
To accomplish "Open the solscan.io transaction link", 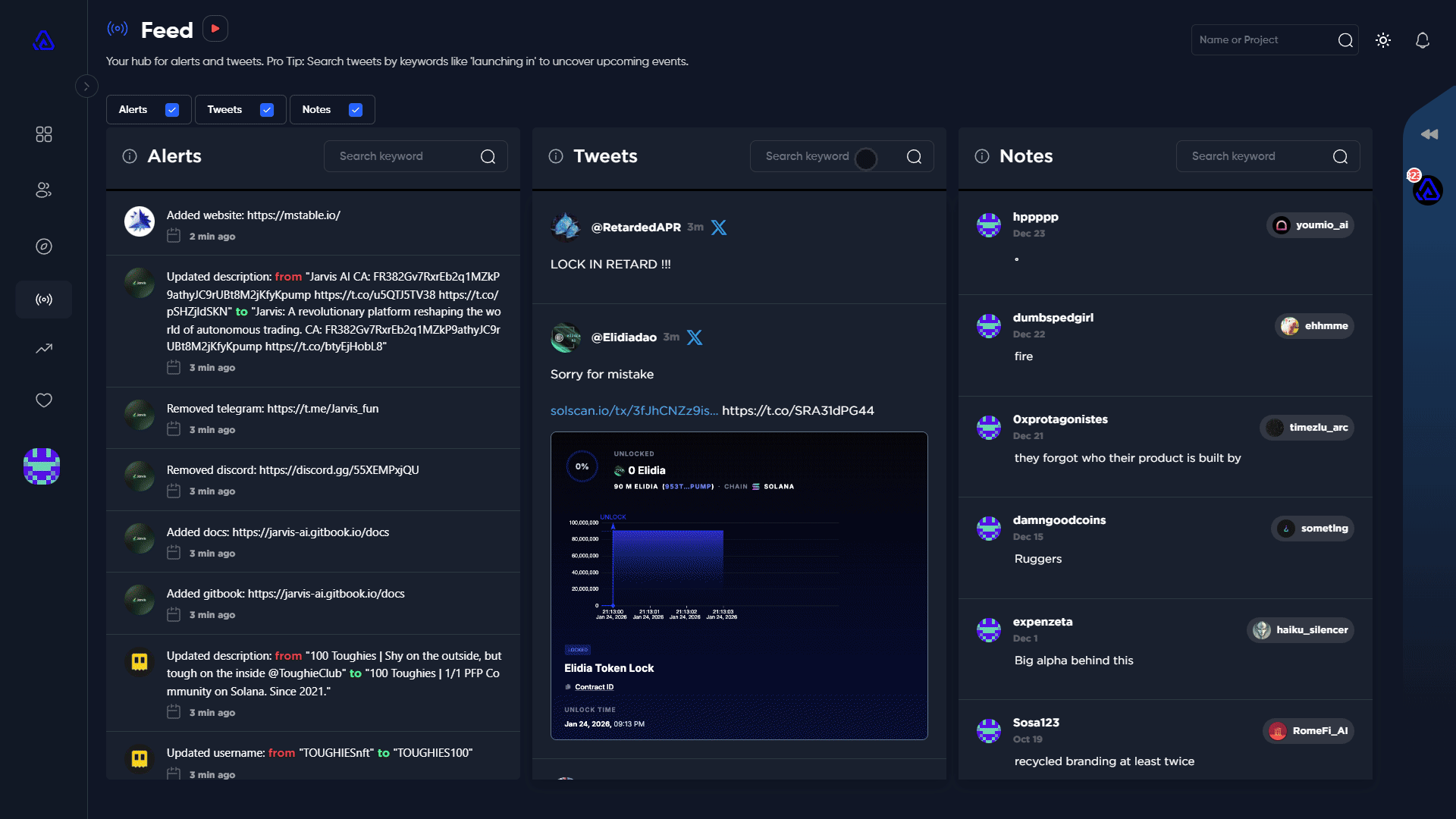I will point(634,410).
